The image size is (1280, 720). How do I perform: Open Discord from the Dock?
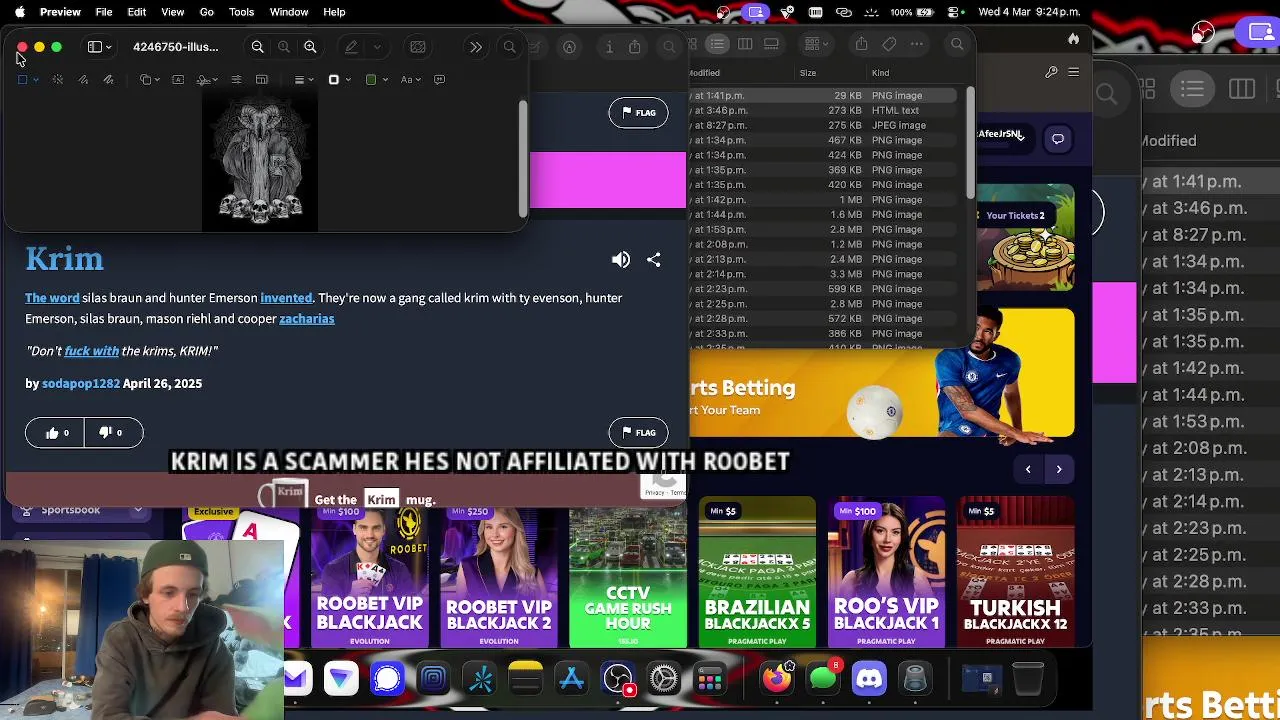[869, 679]
